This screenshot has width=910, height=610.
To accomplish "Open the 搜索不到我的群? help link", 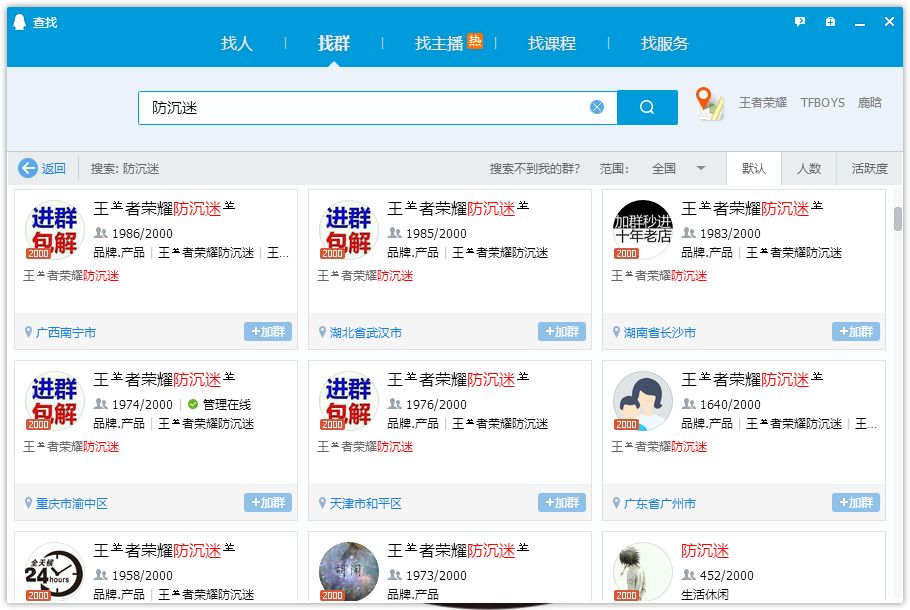I will pyautogui.click(x=535, y=168).
